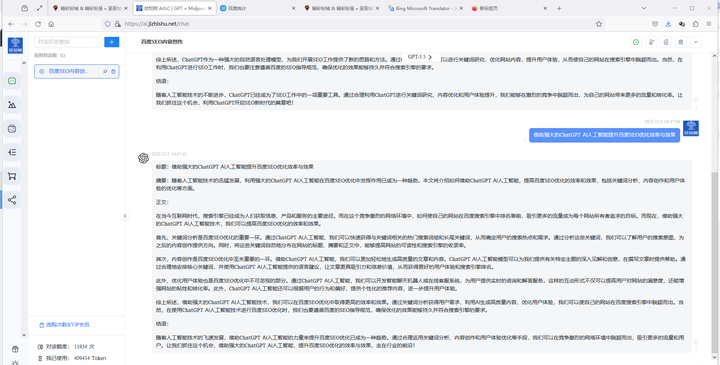Viewport: 720px width, 365px height.
Task: Click the user avatar beside sent message
Action: coord(691,128)
